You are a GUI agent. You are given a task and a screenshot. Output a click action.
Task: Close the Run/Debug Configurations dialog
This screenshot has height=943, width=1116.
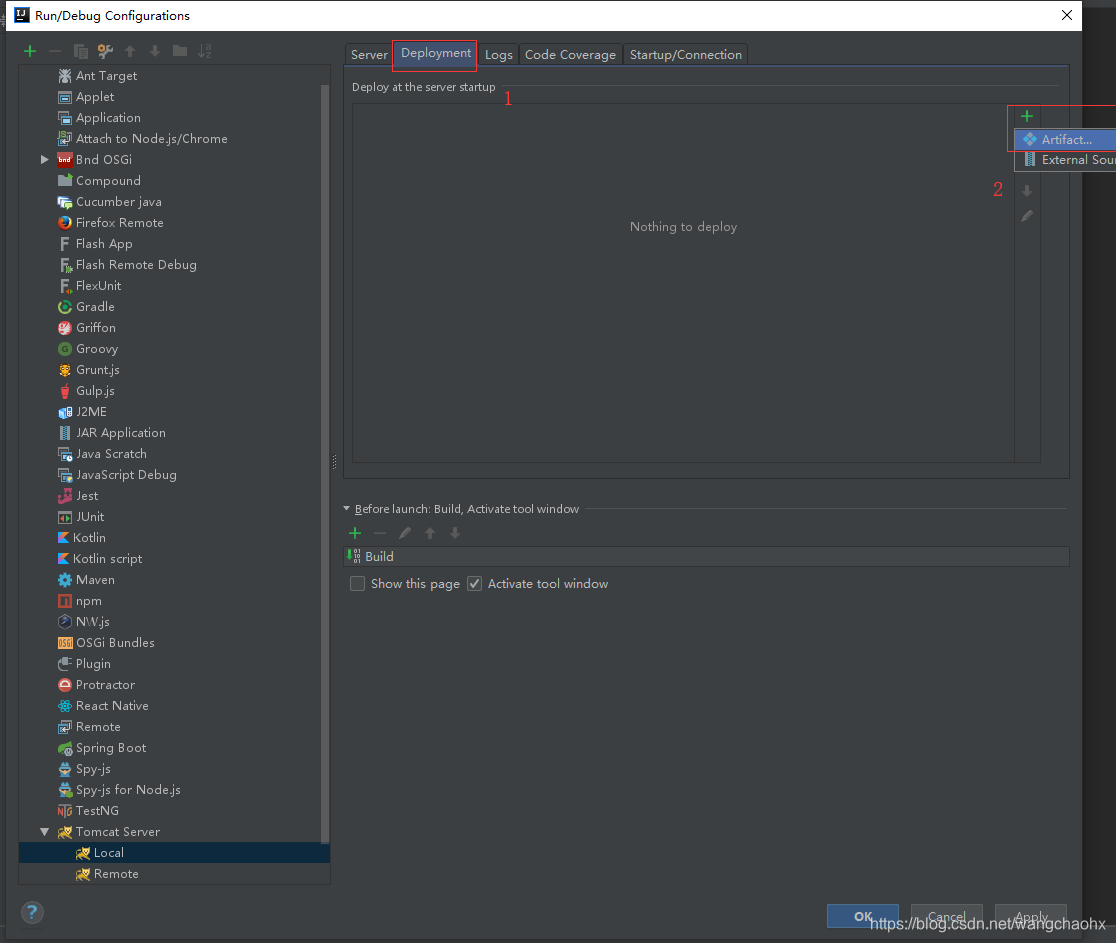pyautogui.click(x=1066, y=15)
